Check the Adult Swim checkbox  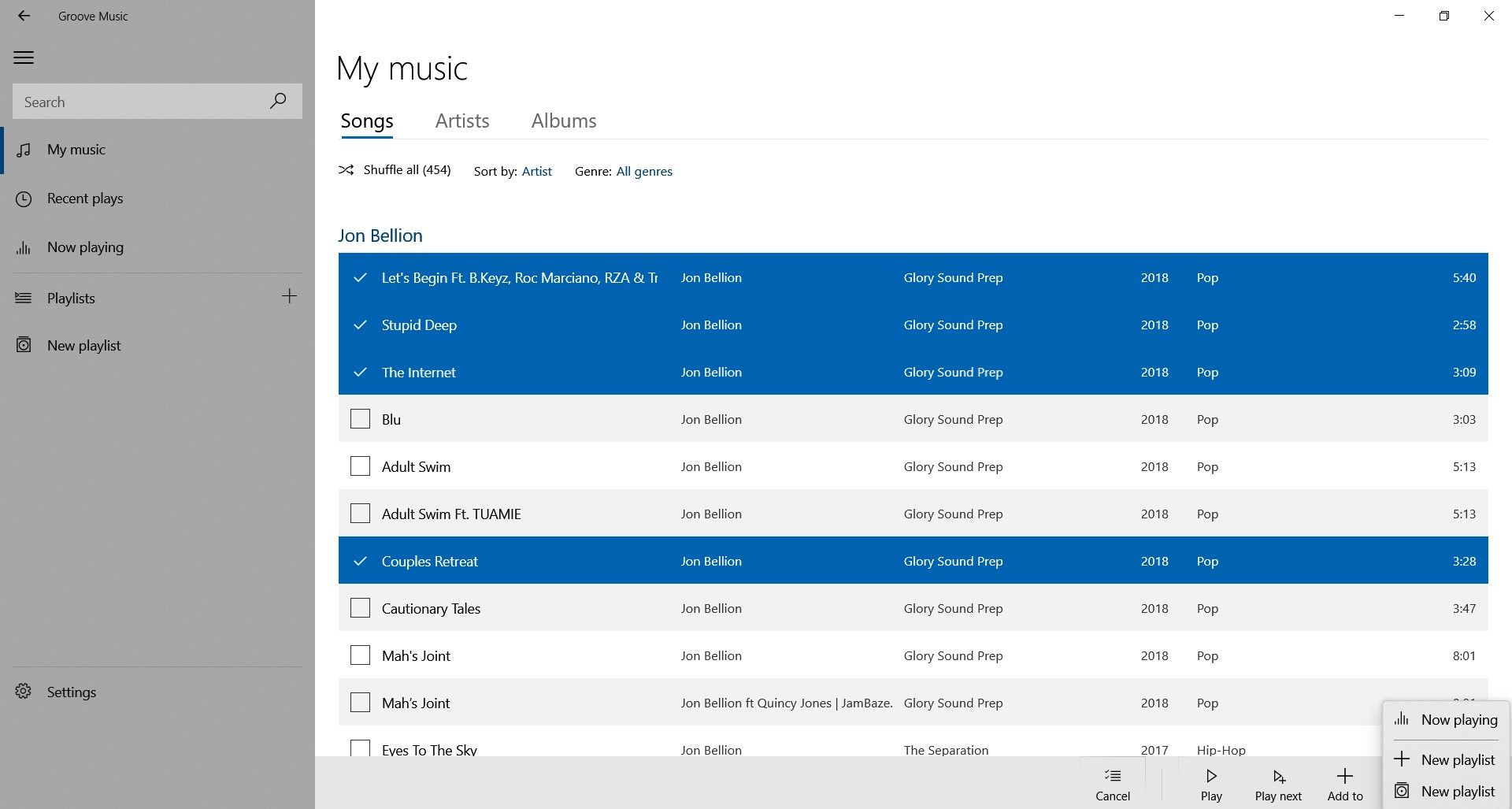pyautogui.click(x=360, y=466)
